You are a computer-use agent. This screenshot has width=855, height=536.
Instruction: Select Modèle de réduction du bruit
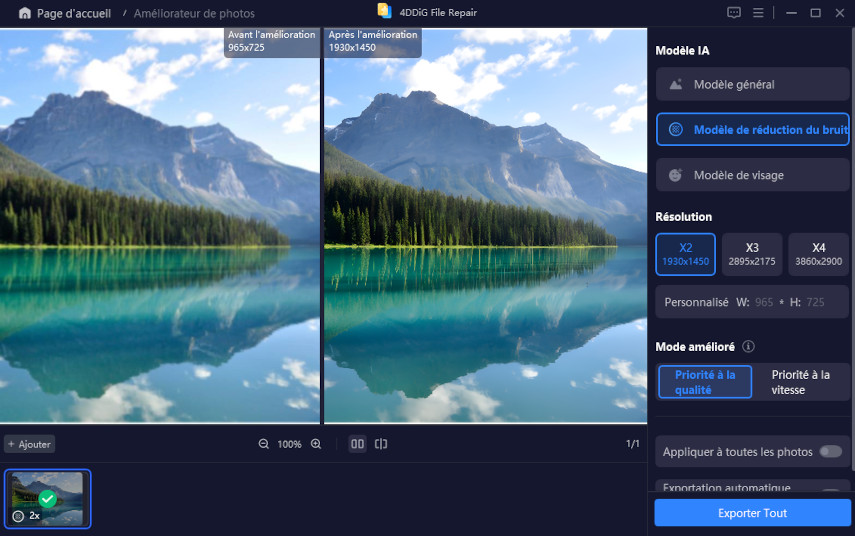[x=752, y=130]
